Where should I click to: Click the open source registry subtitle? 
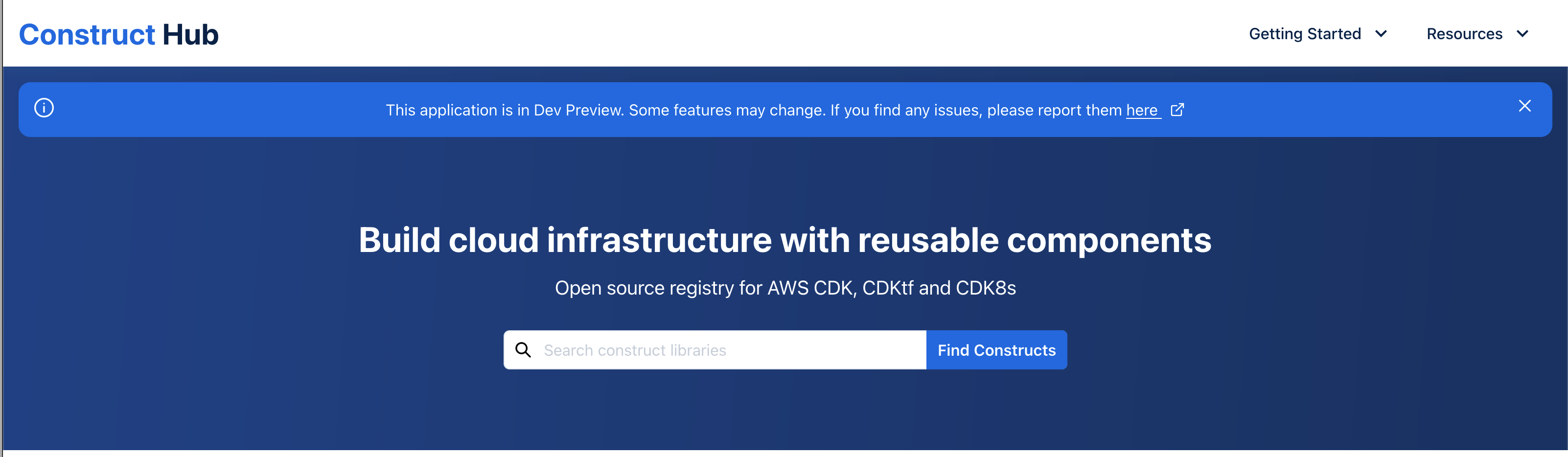(784, 287)
